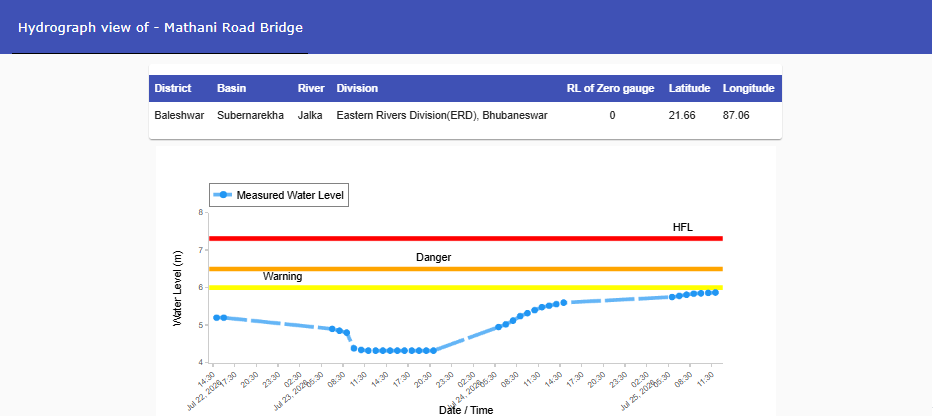
Task: Select the Longitude column header
Action: 749,88
